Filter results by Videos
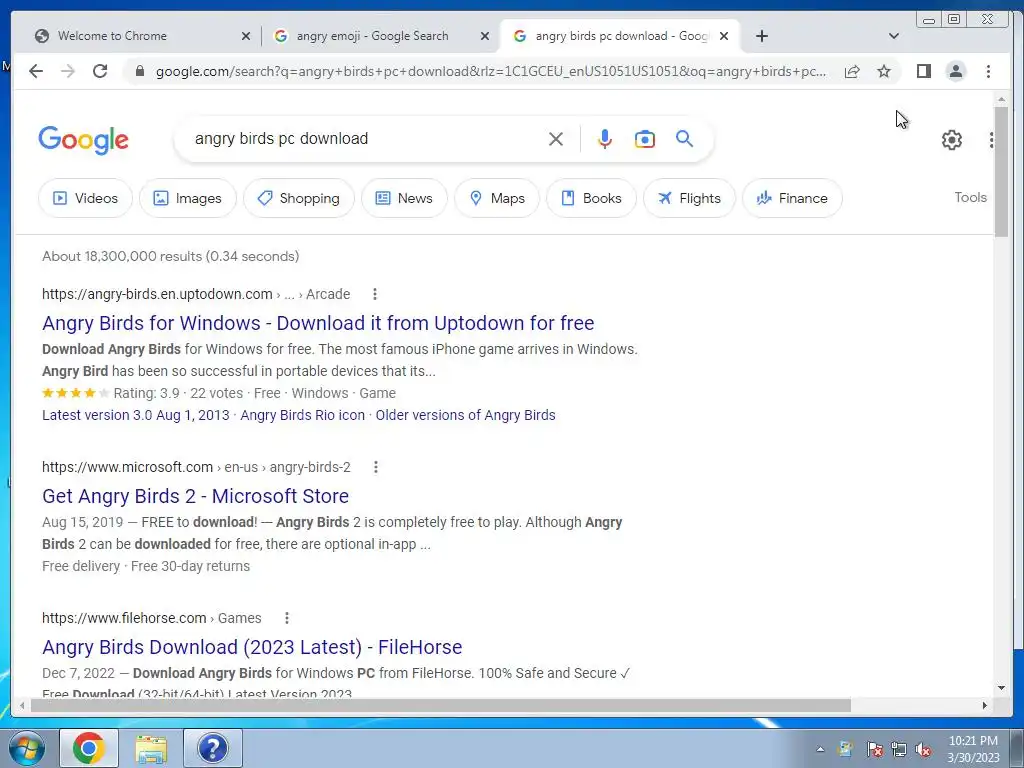Viewport: 1024px width, 768px height. 86,198
